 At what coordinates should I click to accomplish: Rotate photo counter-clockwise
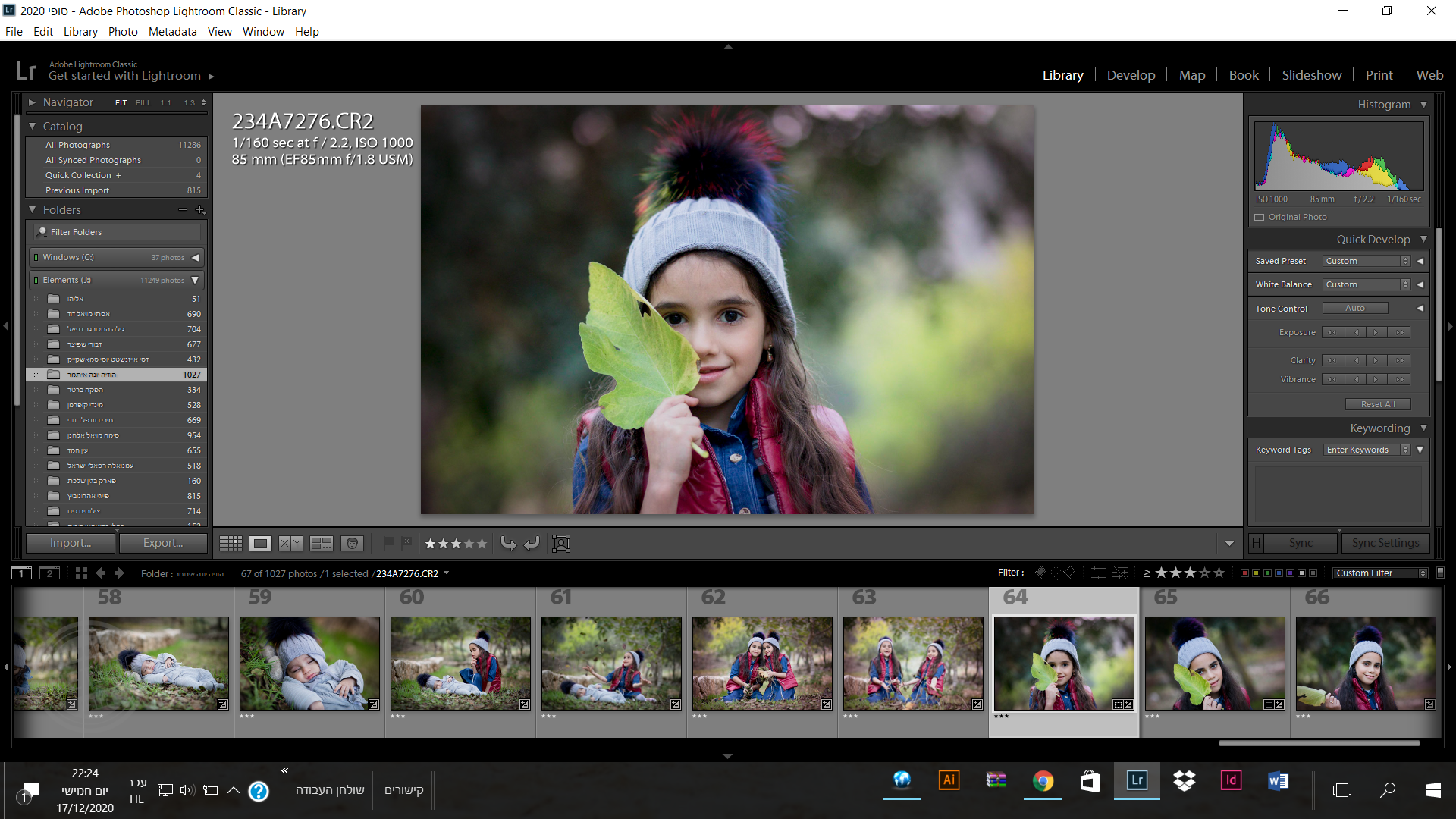point(508,543)
